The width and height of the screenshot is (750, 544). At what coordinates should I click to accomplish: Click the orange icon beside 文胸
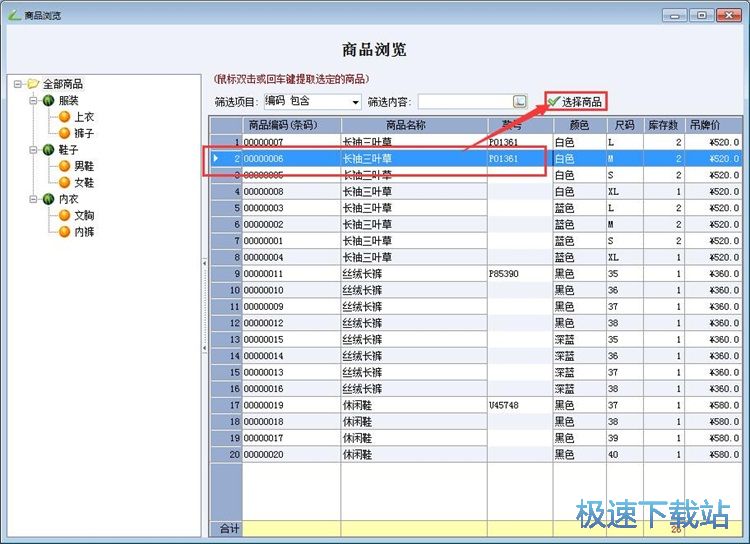(x=65, y=215)
